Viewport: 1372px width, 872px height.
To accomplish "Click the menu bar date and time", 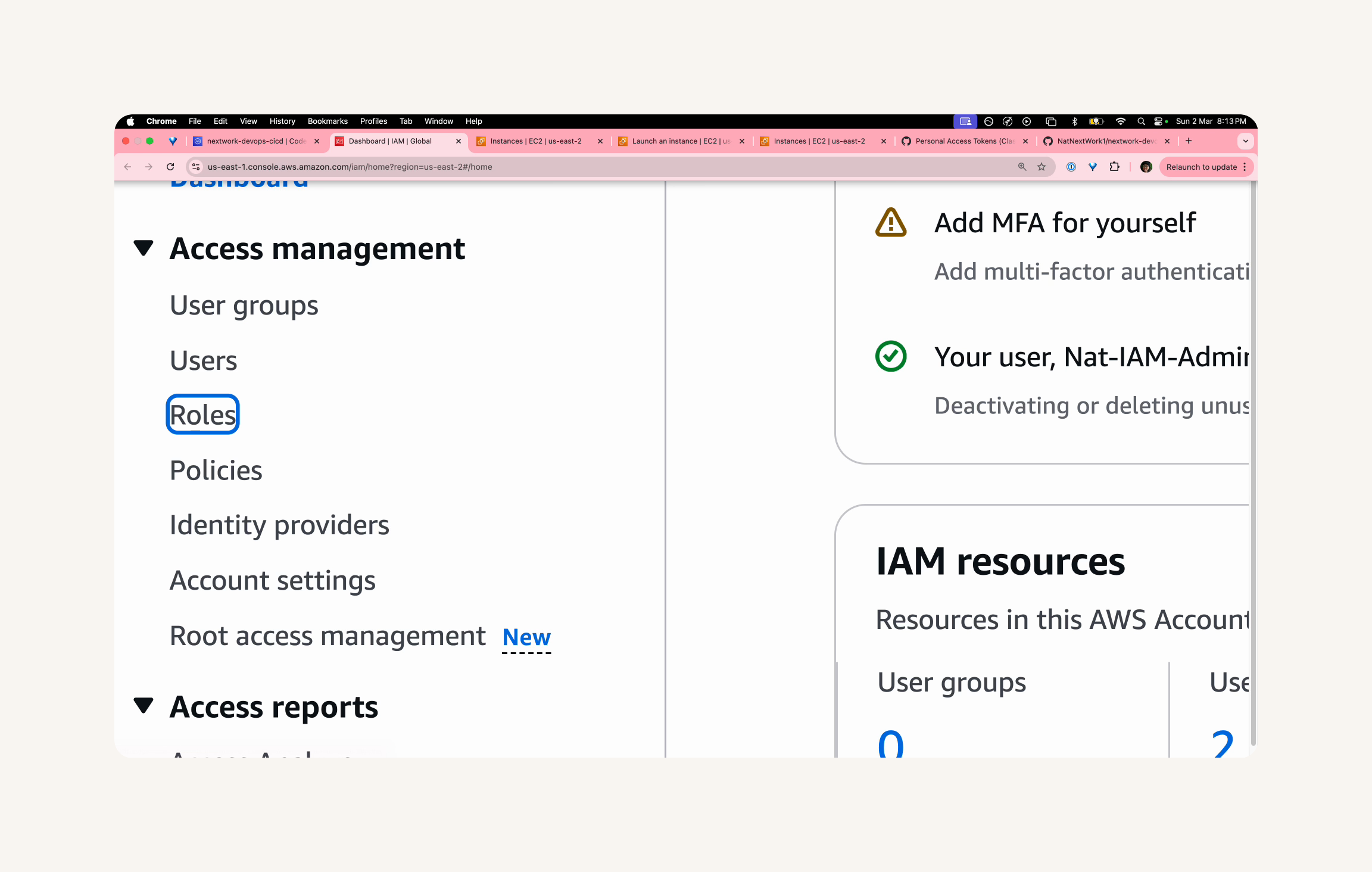I will click(1211, 121).
